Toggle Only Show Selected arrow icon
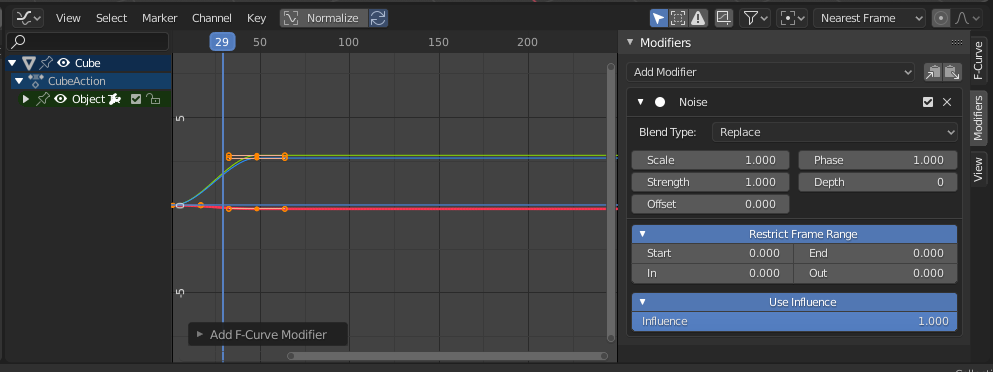Image resolution: width=993 pixels, height=372 pixels. (x=659, y=18)
